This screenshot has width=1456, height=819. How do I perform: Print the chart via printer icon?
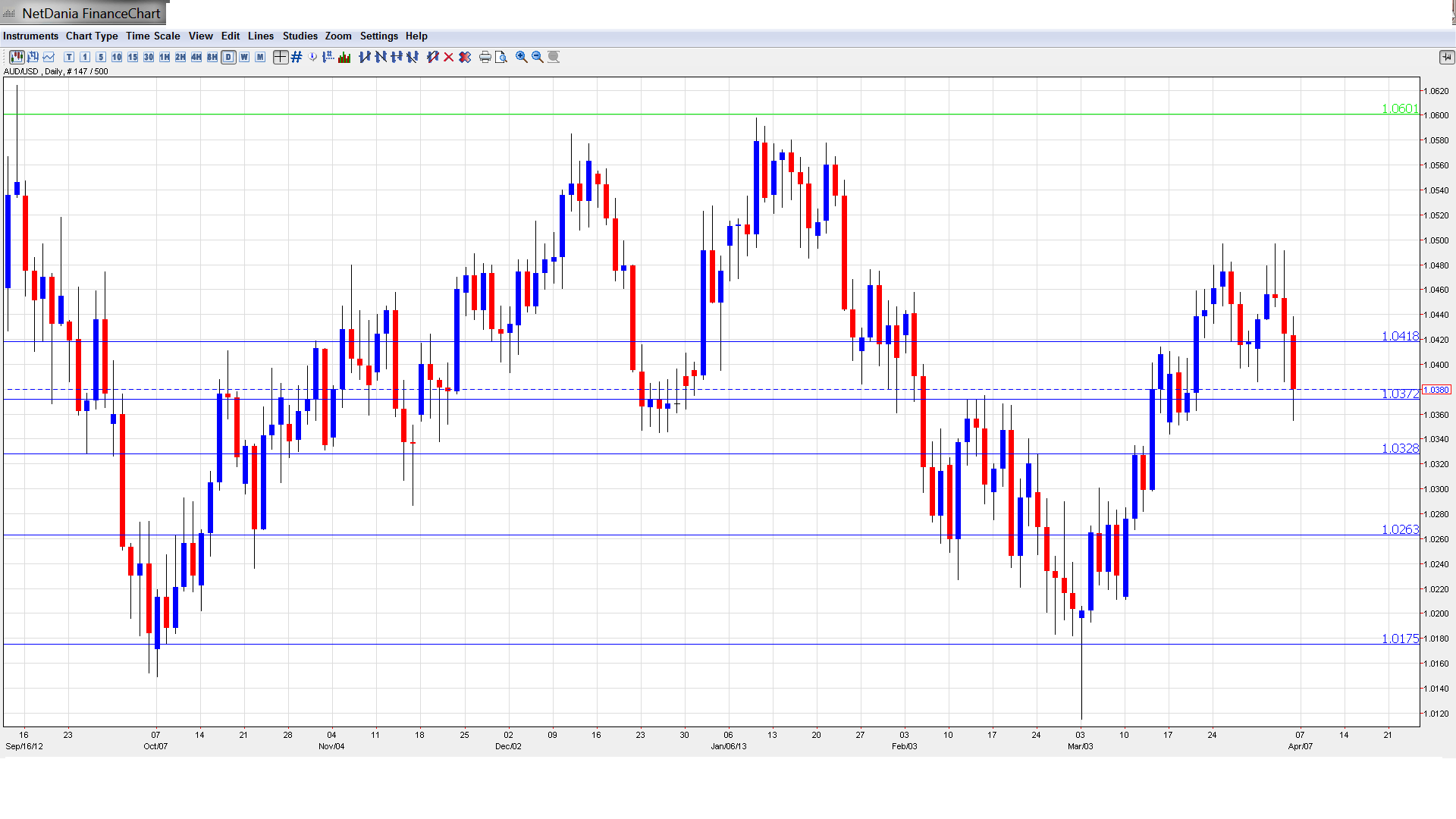tap(484, 57)
